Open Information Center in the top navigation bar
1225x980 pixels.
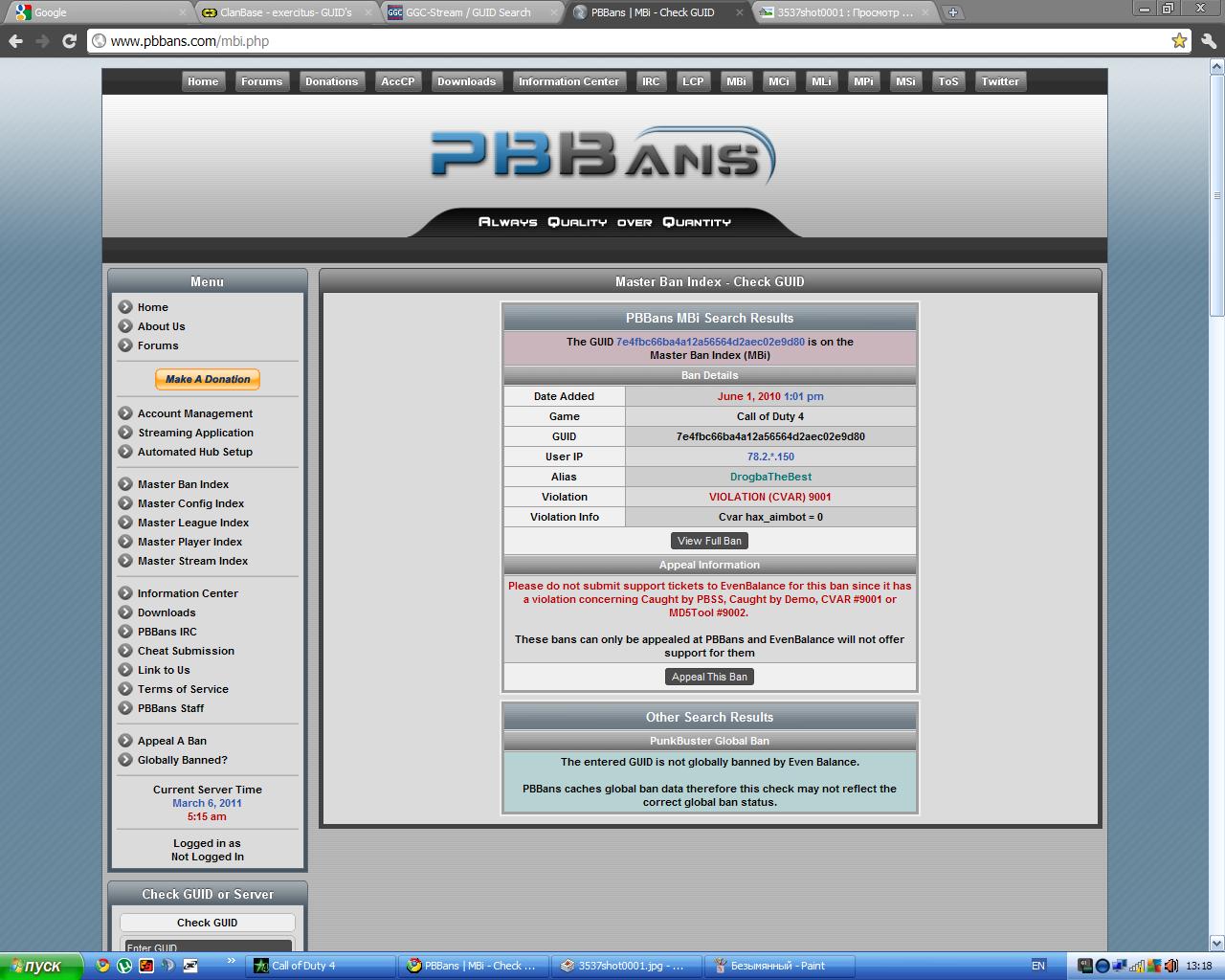click(x=568, y=82)
